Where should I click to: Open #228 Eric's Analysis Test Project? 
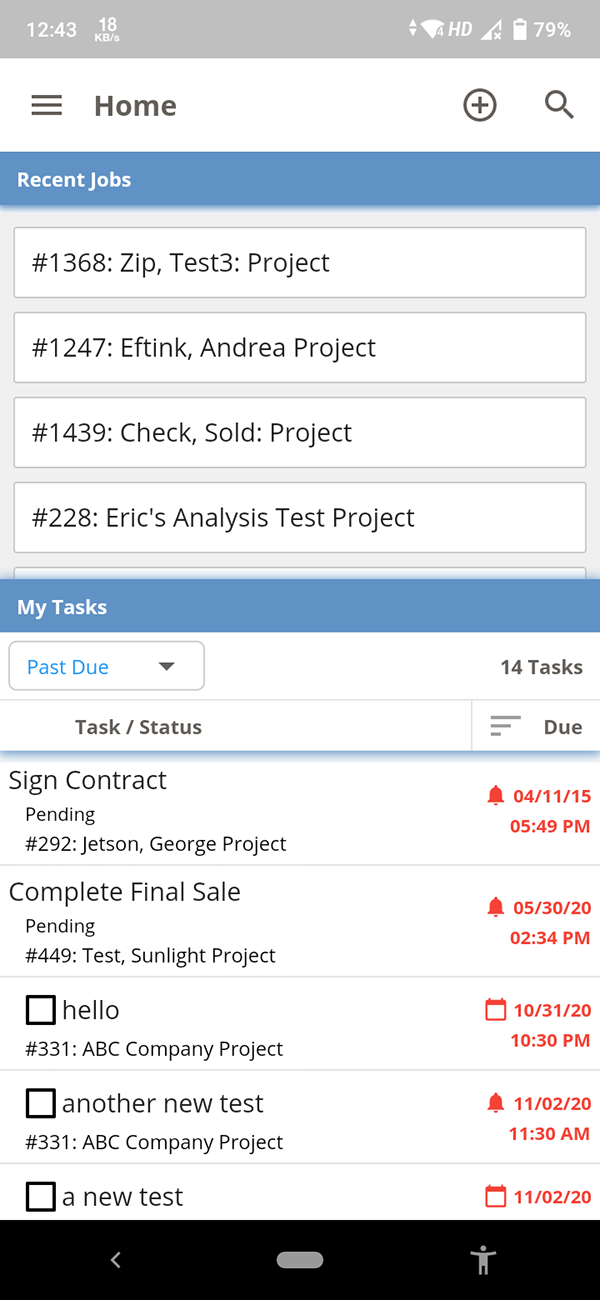pos(299,518)
